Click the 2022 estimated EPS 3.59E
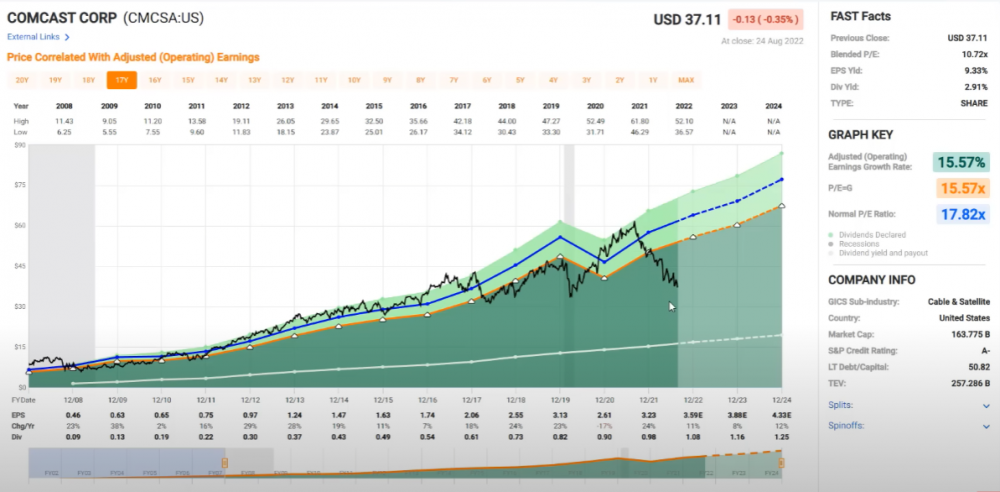The width and height of the screenshot is (1000, 492). coord(693,414)
